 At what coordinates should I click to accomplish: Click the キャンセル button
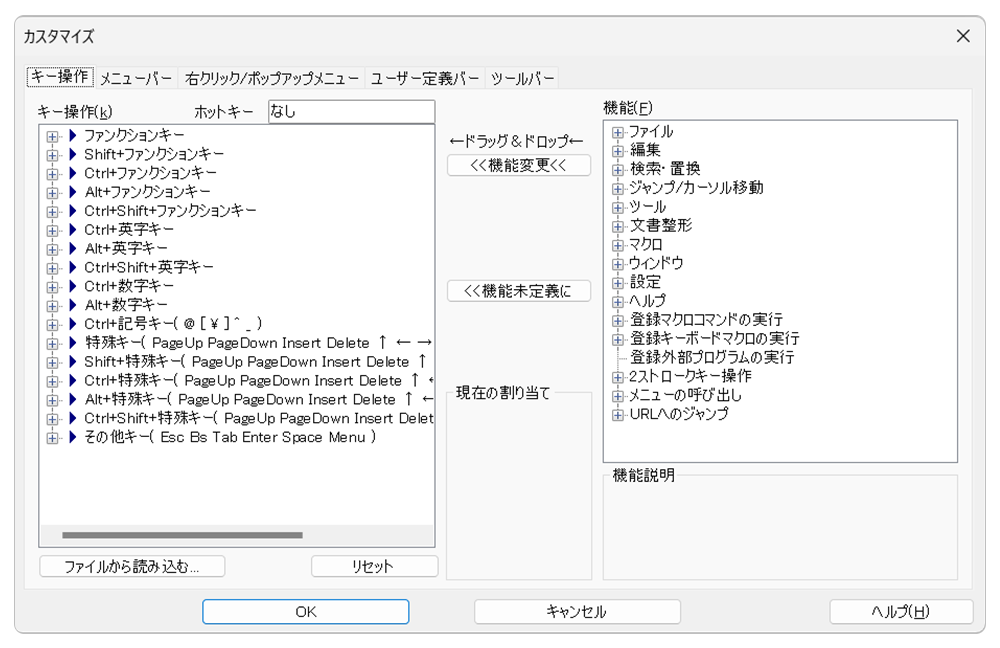(577, 612)
